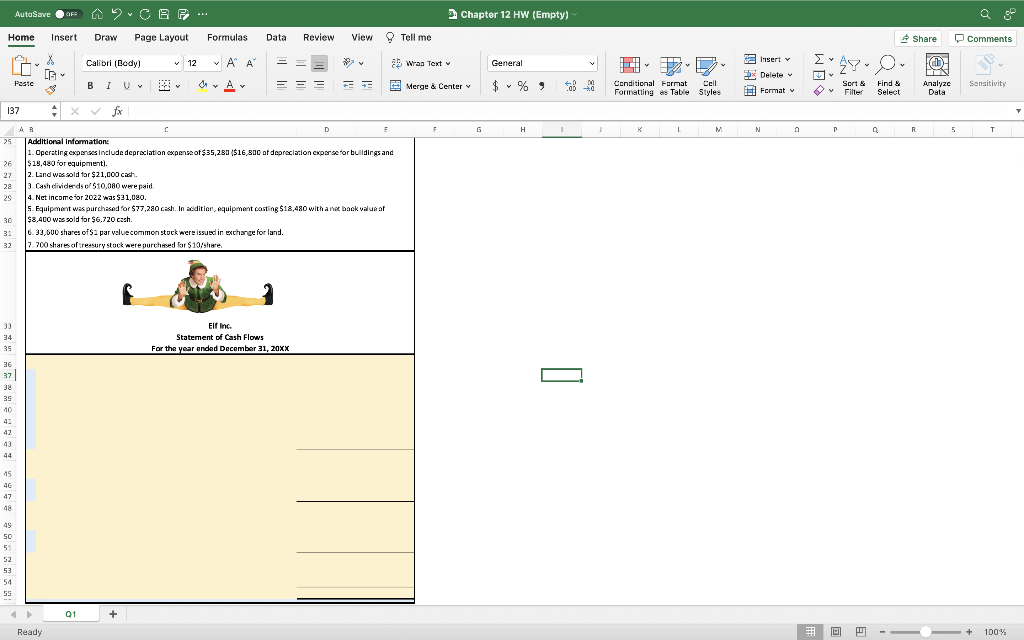Apply currency format using the dollar icon
Image resolution: width=1024 pixels, height=640 pixels.
[497, 85]
